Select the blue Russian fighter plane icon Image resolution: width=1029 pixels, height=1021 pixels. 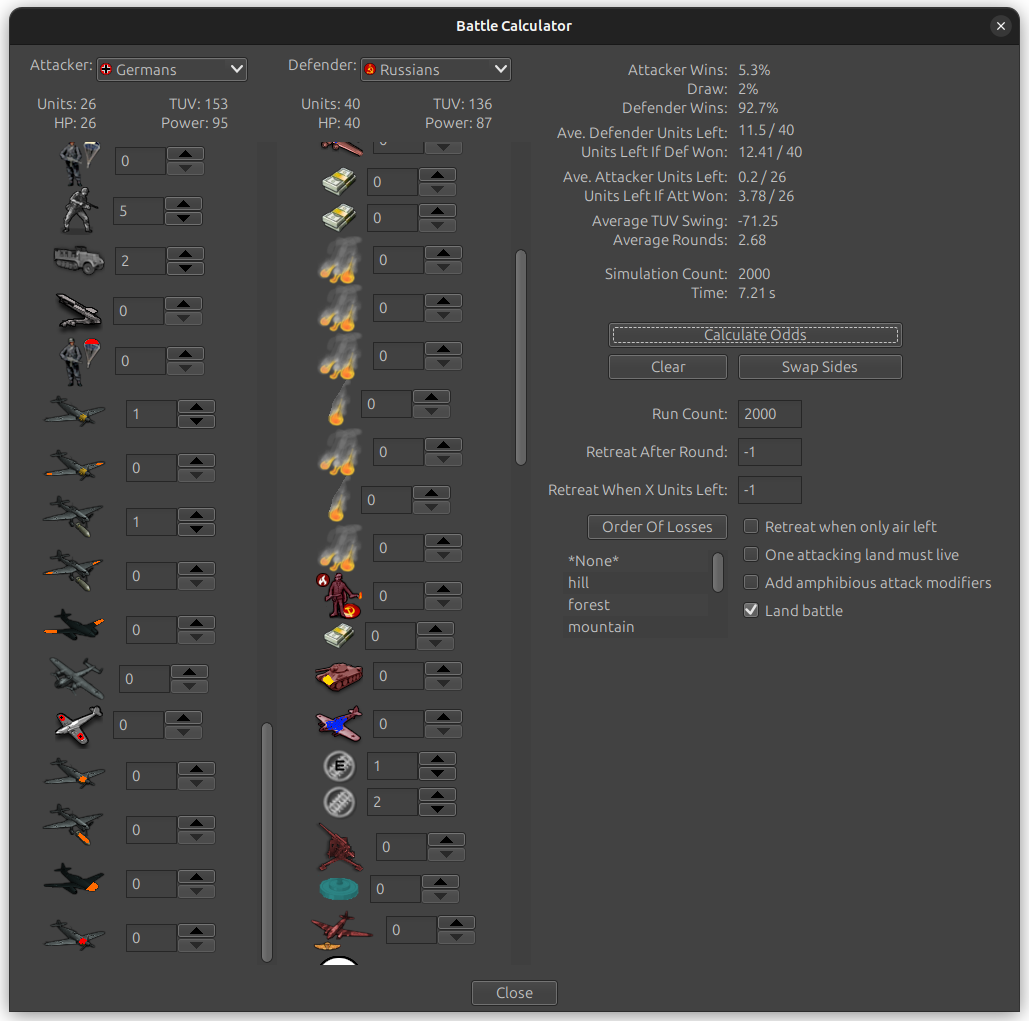339,723
